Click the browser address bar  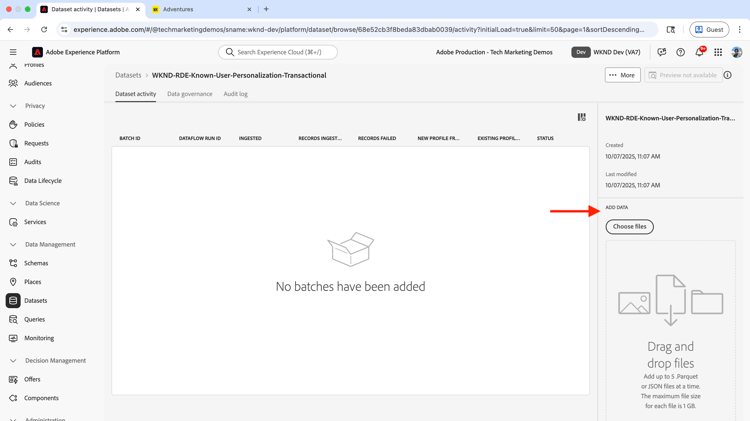pos(358,30)
